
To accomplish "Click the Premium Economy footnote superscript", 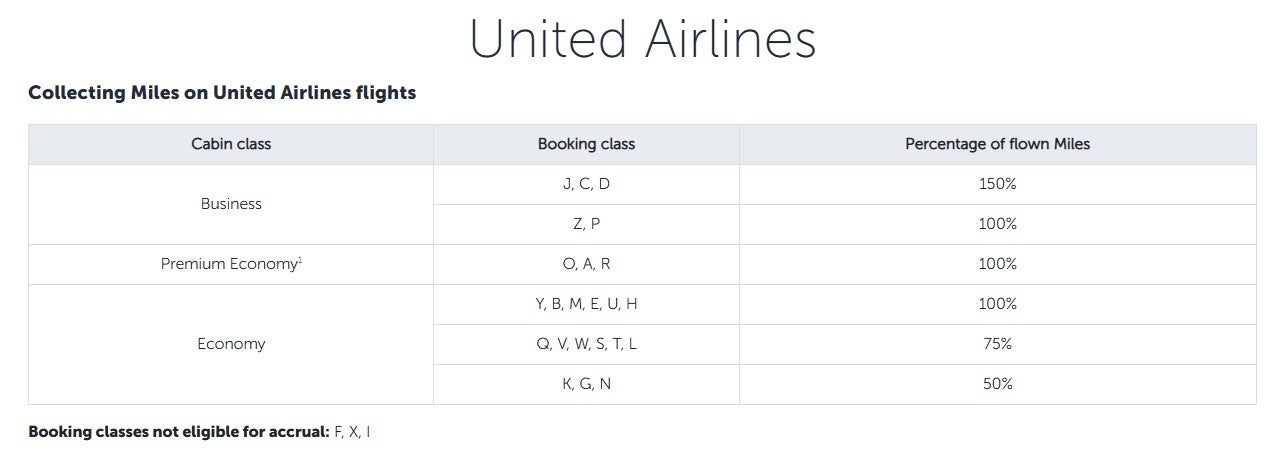I will 300,260.
